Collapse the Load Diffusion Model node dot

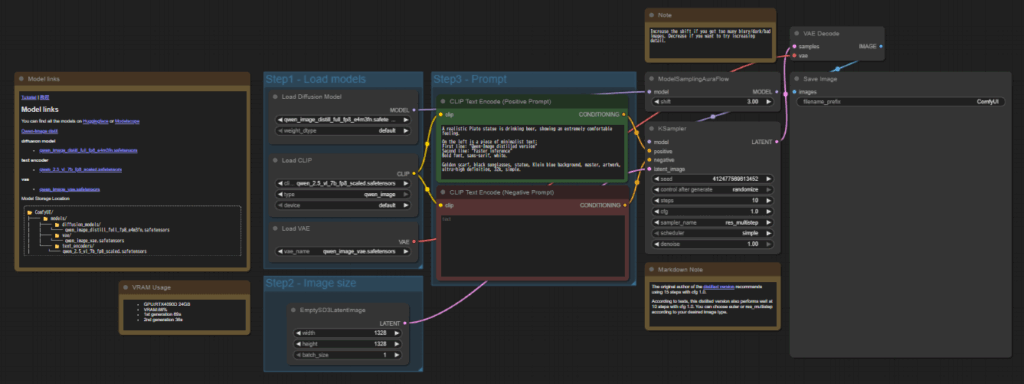276,97
